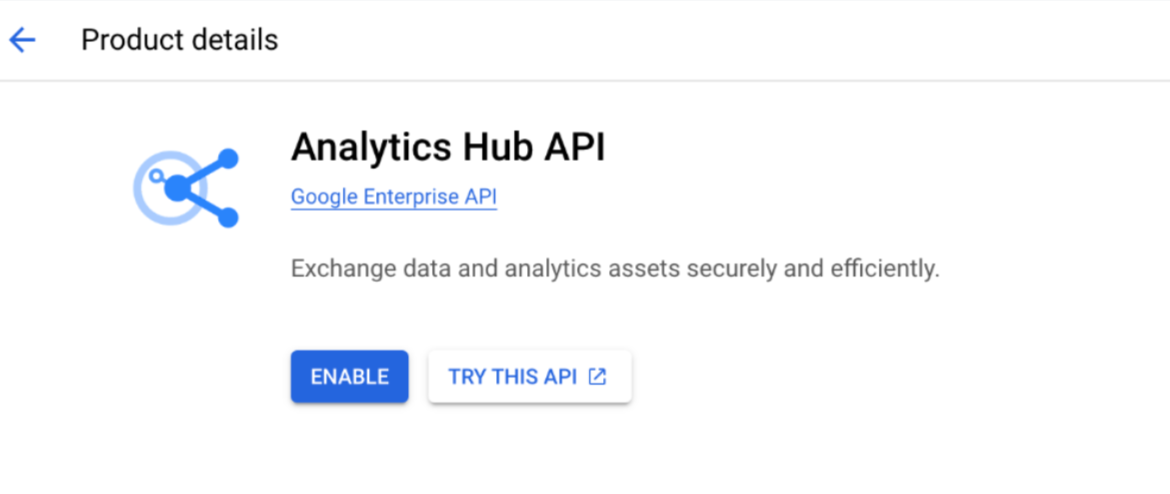Follow the Google Enterprise API link
Image resolution: width=1170 pixels, height=494 pixels.
394,197
